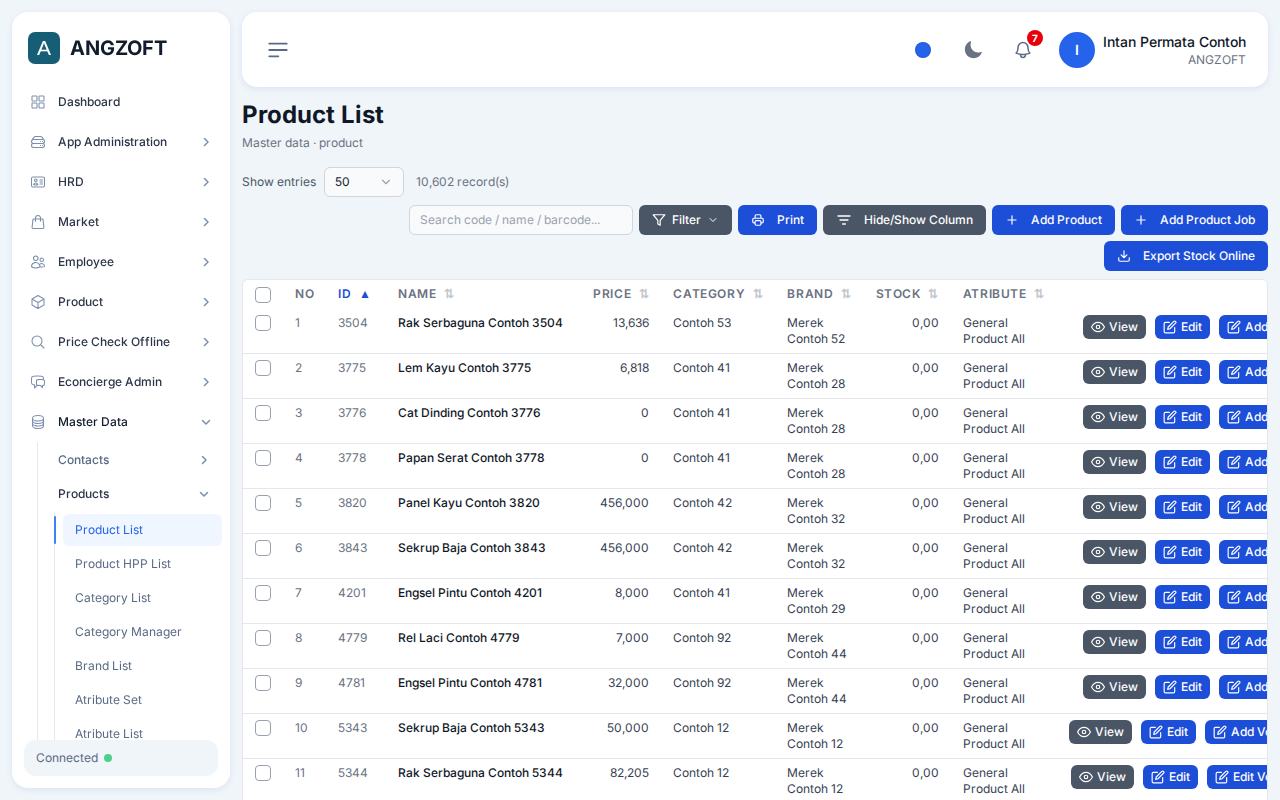The image size is (1280, 800).
Task: Collapse the Products submenu
Action: click(x=135, y=494)
